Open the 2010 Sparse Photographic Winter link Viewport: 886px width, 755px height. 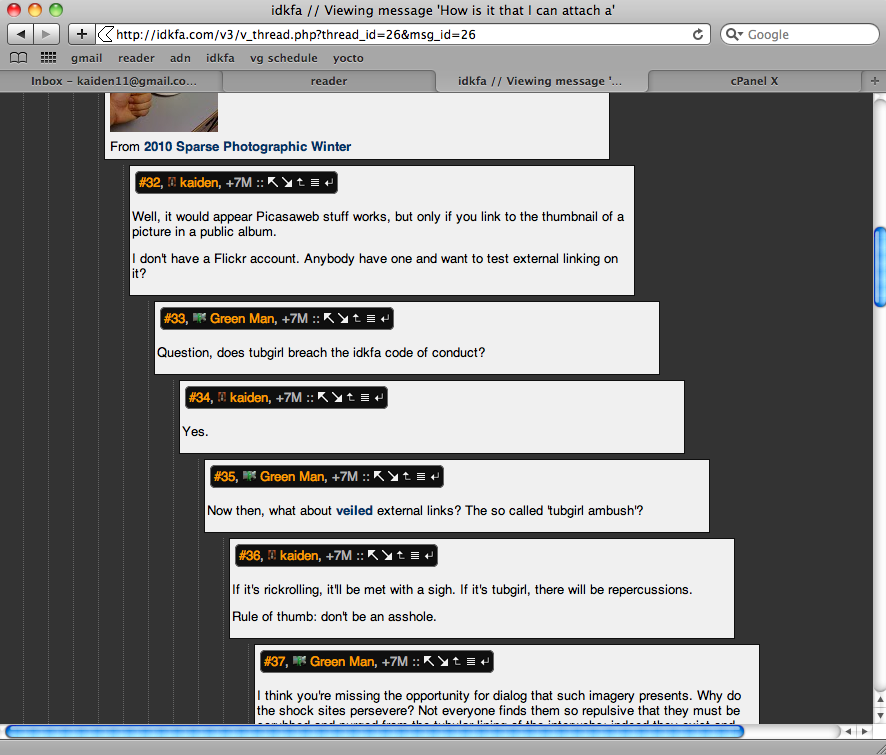[x=247, y=146]
